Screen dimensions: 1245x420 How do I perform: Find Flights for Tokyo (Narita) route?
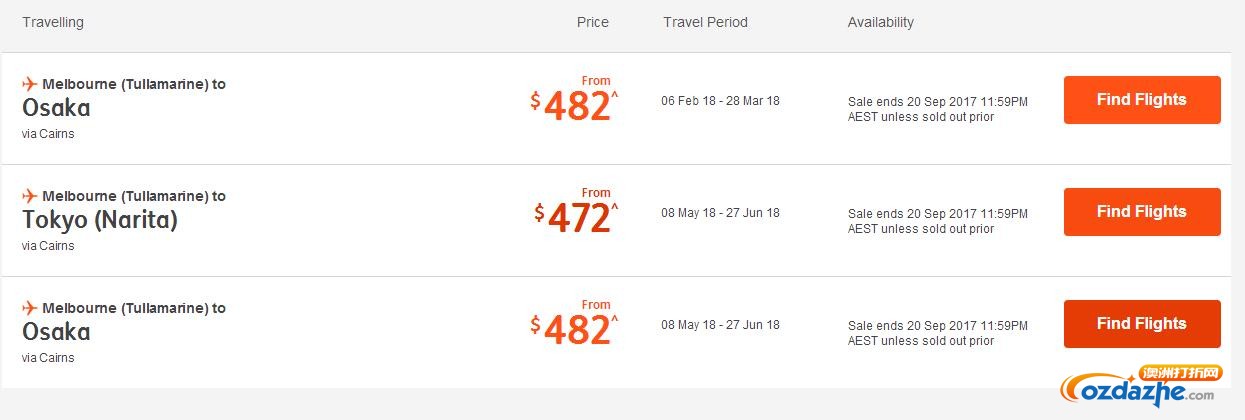pyautogui.click(x=1142, y=212)
